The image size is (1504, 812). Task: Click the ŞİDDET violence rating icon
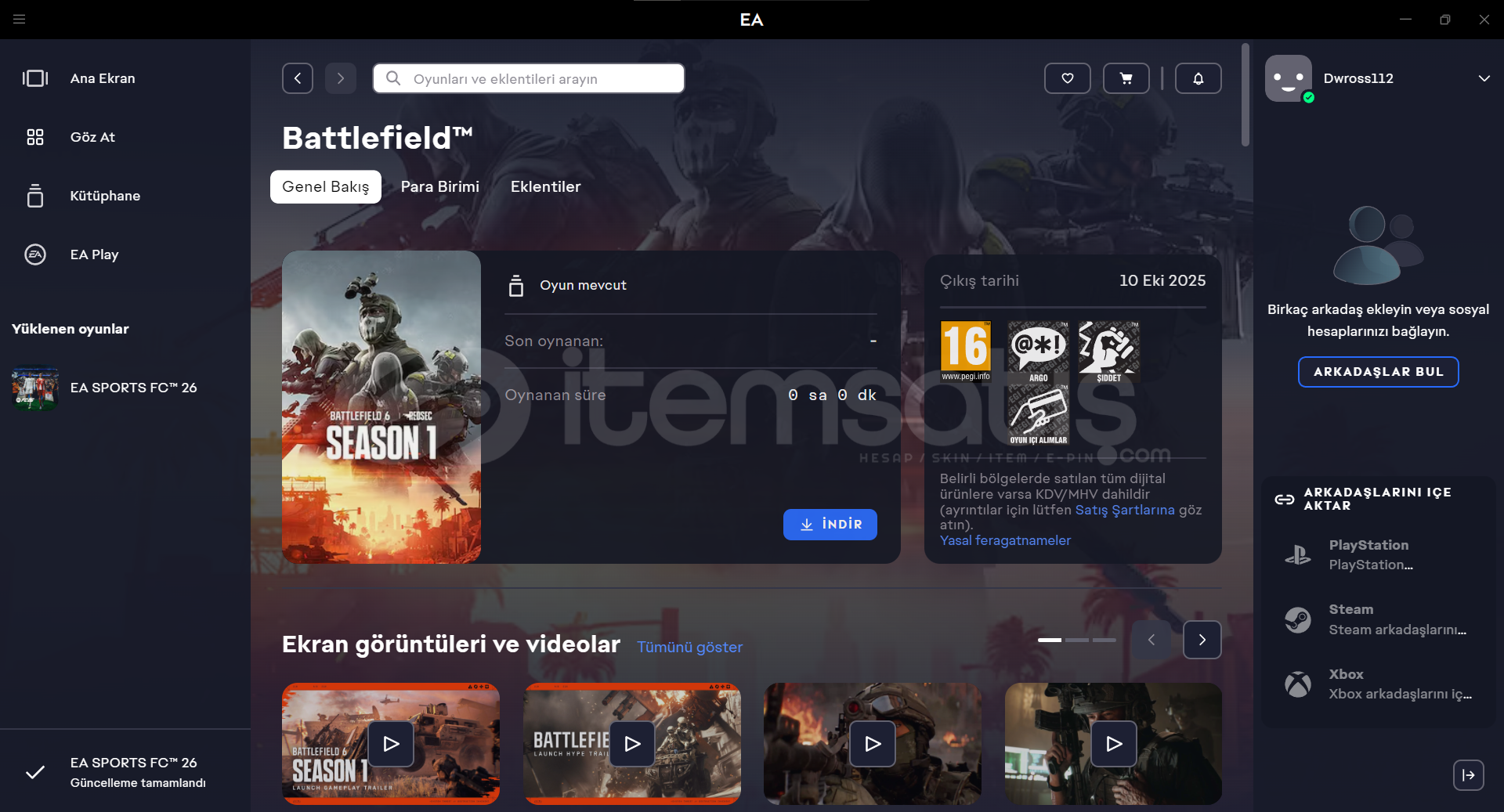[x=1108, y=352]
